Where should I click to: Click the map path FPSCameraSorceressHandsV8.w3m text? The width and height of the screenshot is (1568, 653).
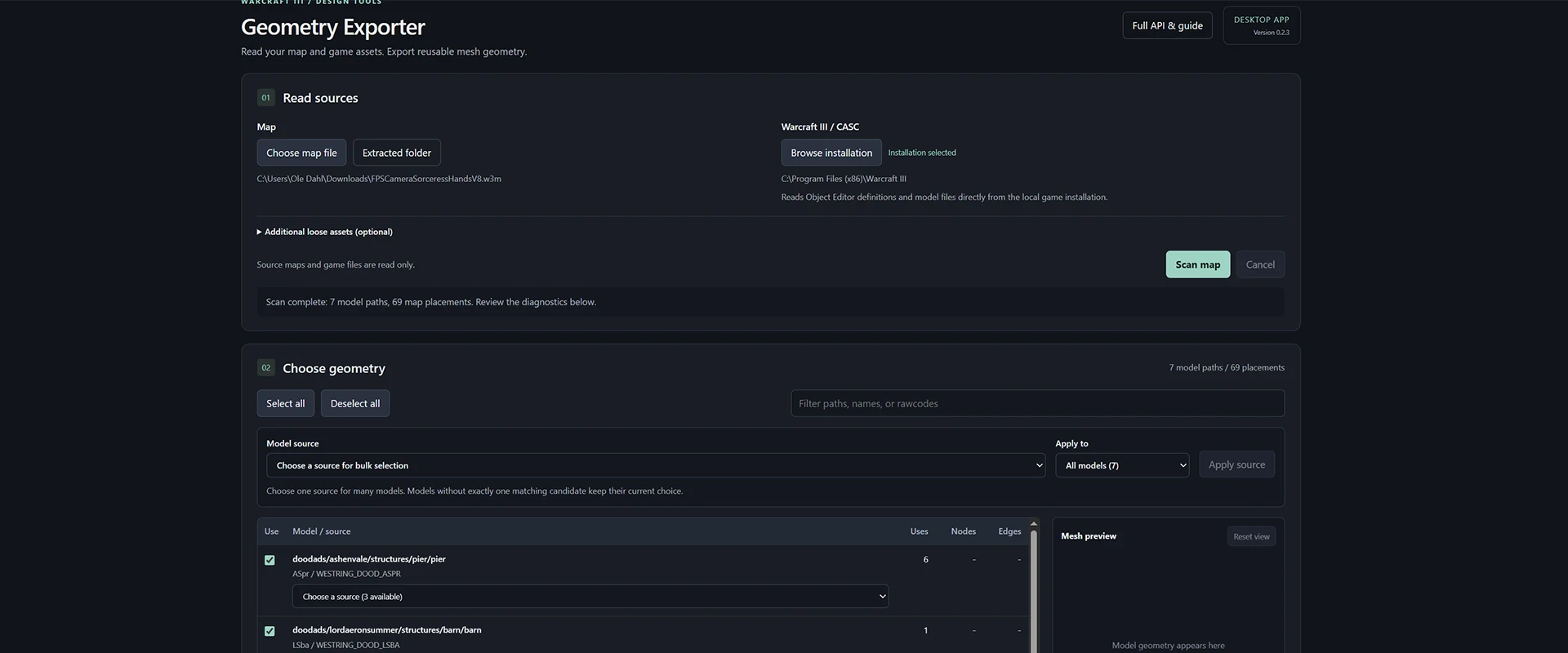point(379,179)
